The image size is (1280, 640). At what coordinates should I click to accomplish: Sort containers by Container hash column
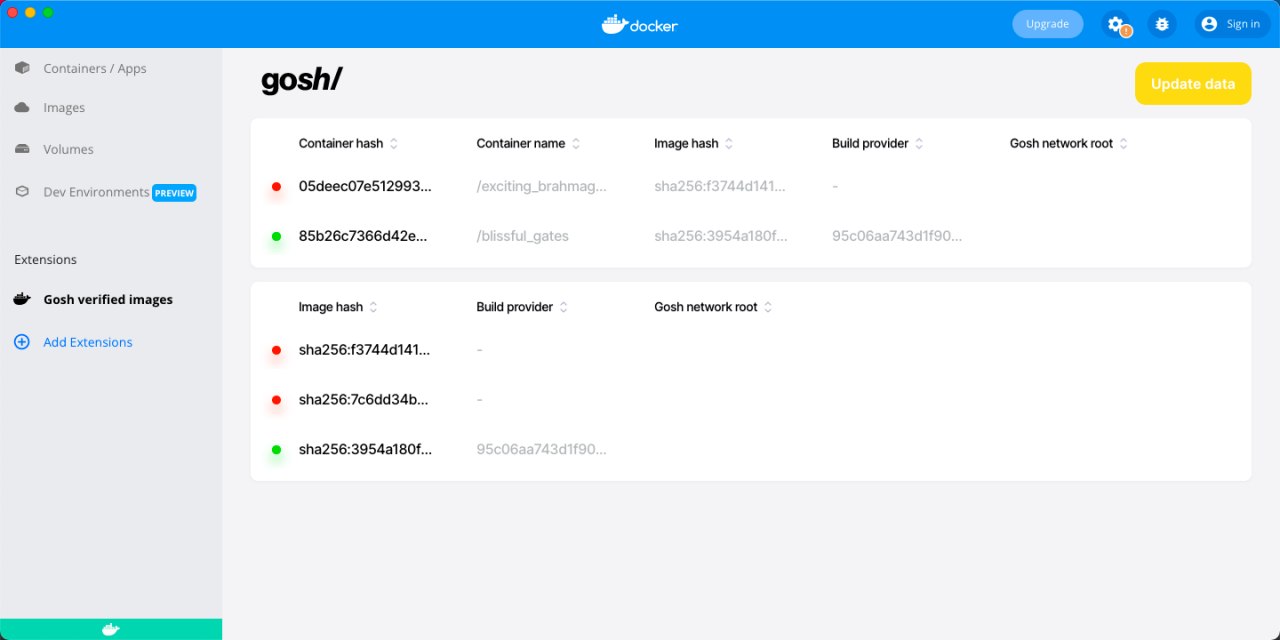pyautogui.click(x=393, y=144)
